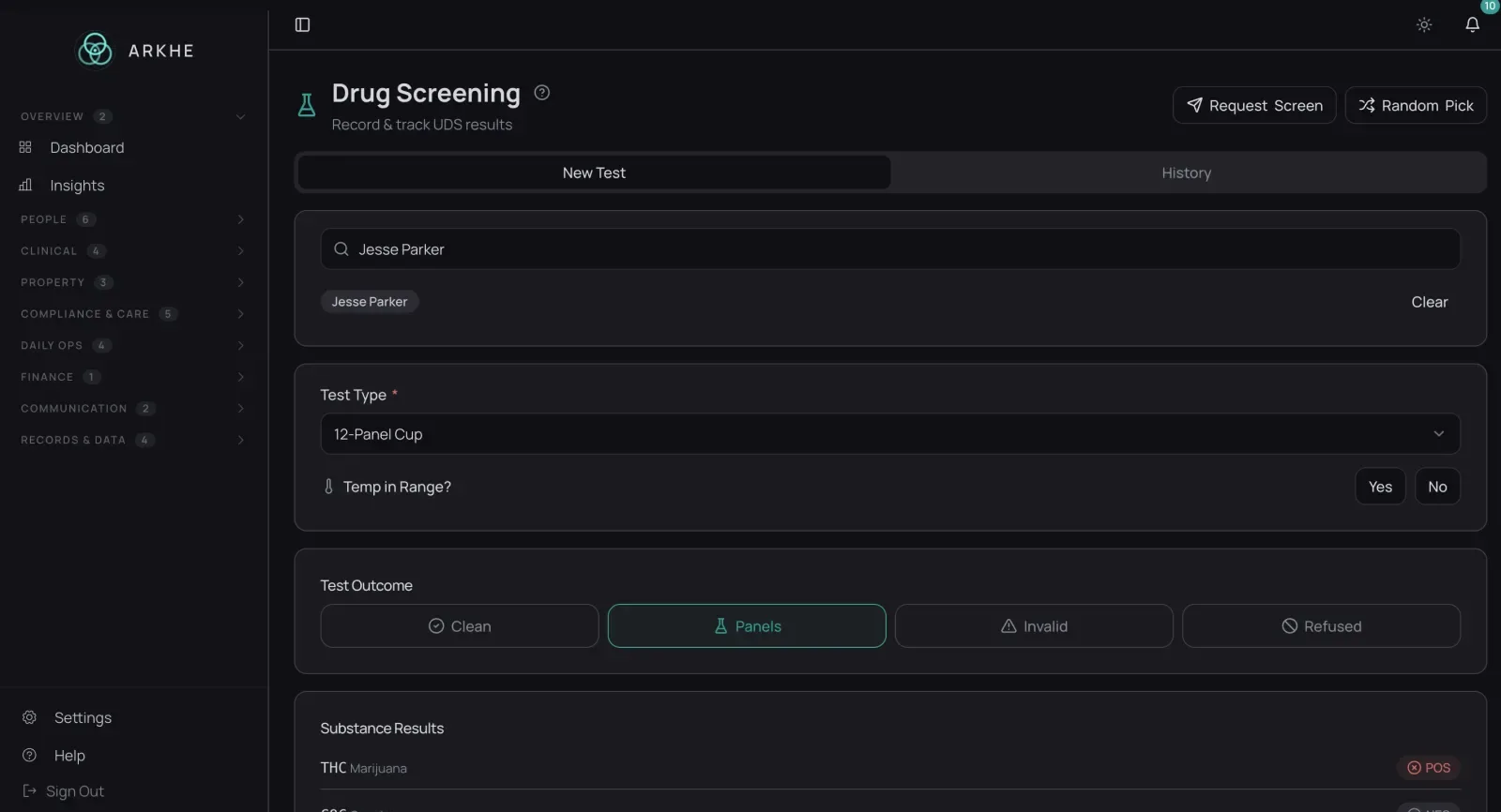
Task: Choose Clean test outcome
Action: 460,625
